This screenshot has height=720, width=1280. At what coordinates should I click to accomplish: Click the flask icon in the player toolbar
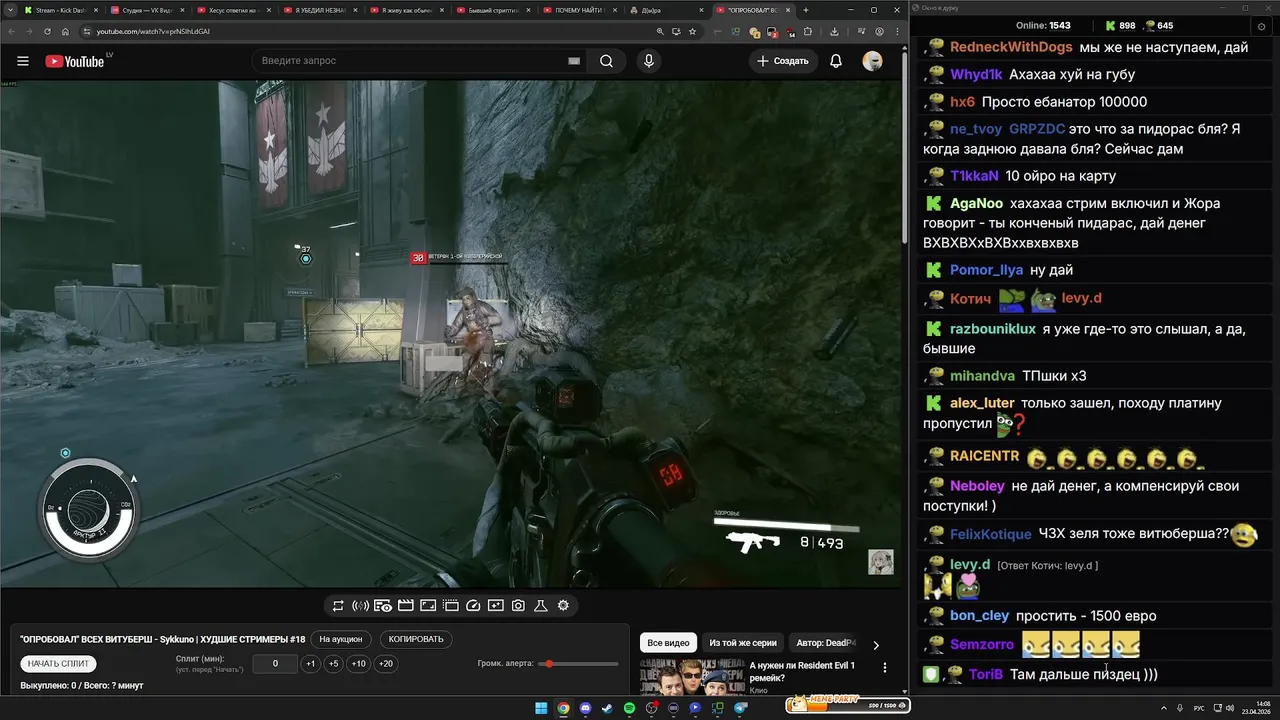click(541, 606)
